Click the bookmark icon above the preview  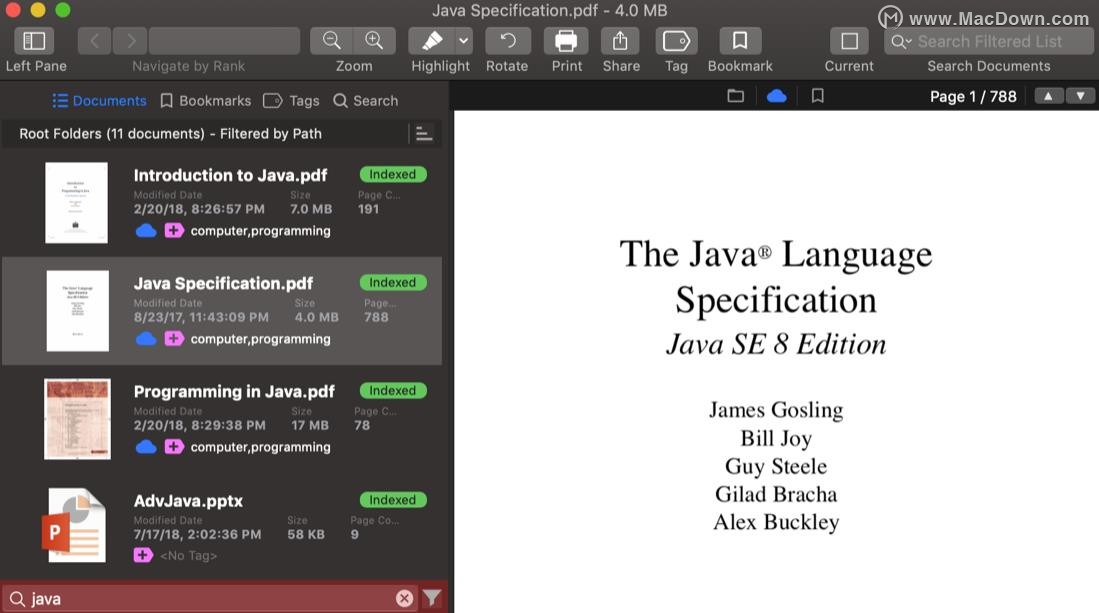[x=817, y=96]
